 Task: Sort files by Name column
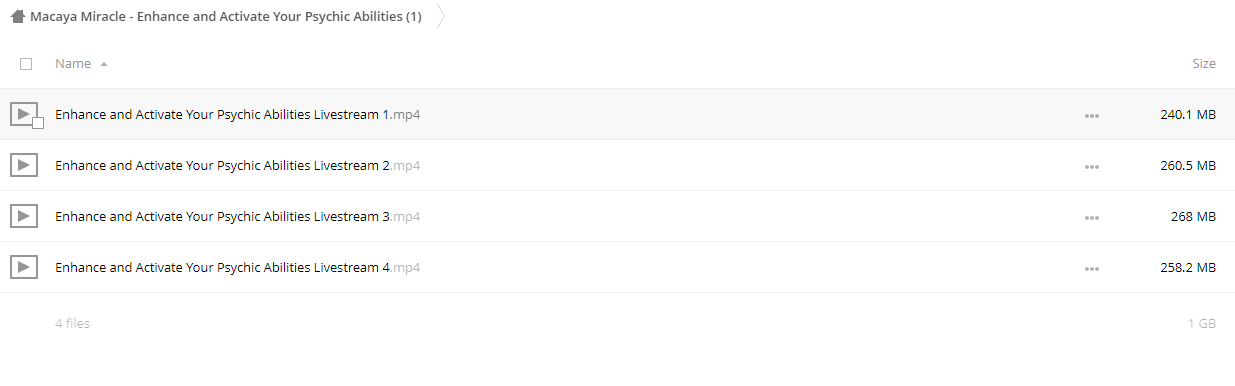pos(73,63)
